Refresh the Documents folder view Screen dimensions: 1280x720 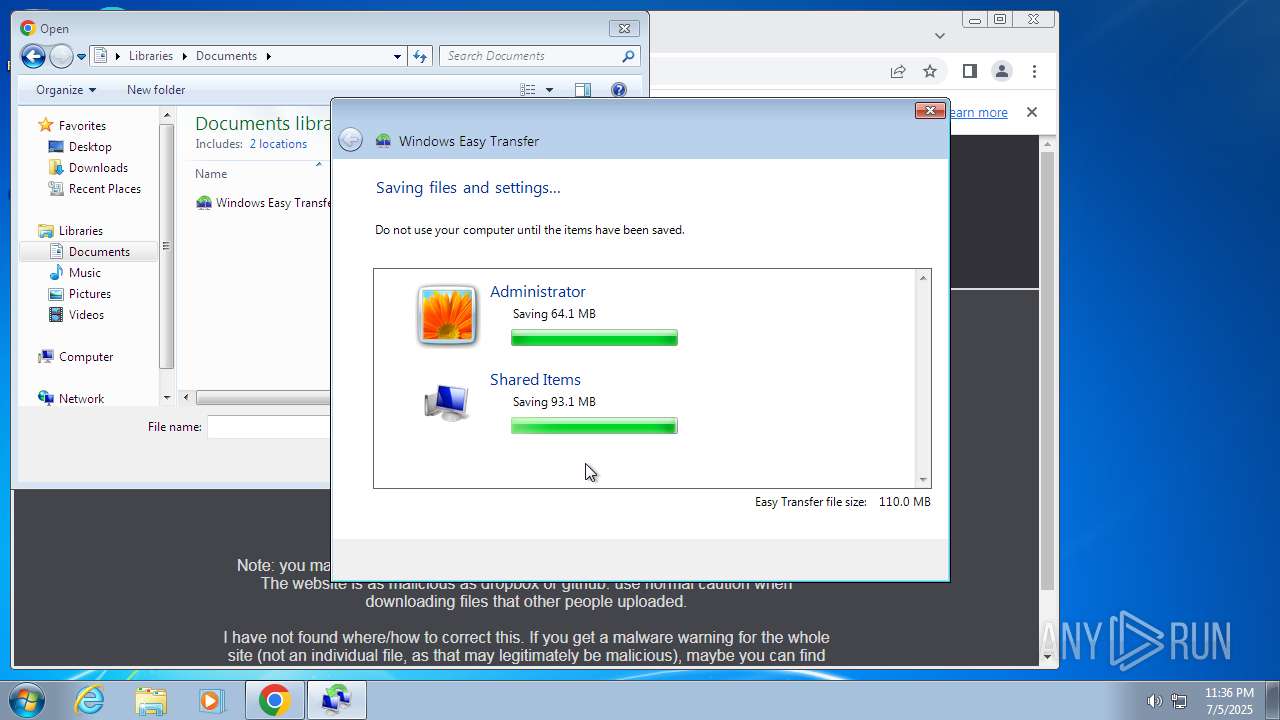420,56
